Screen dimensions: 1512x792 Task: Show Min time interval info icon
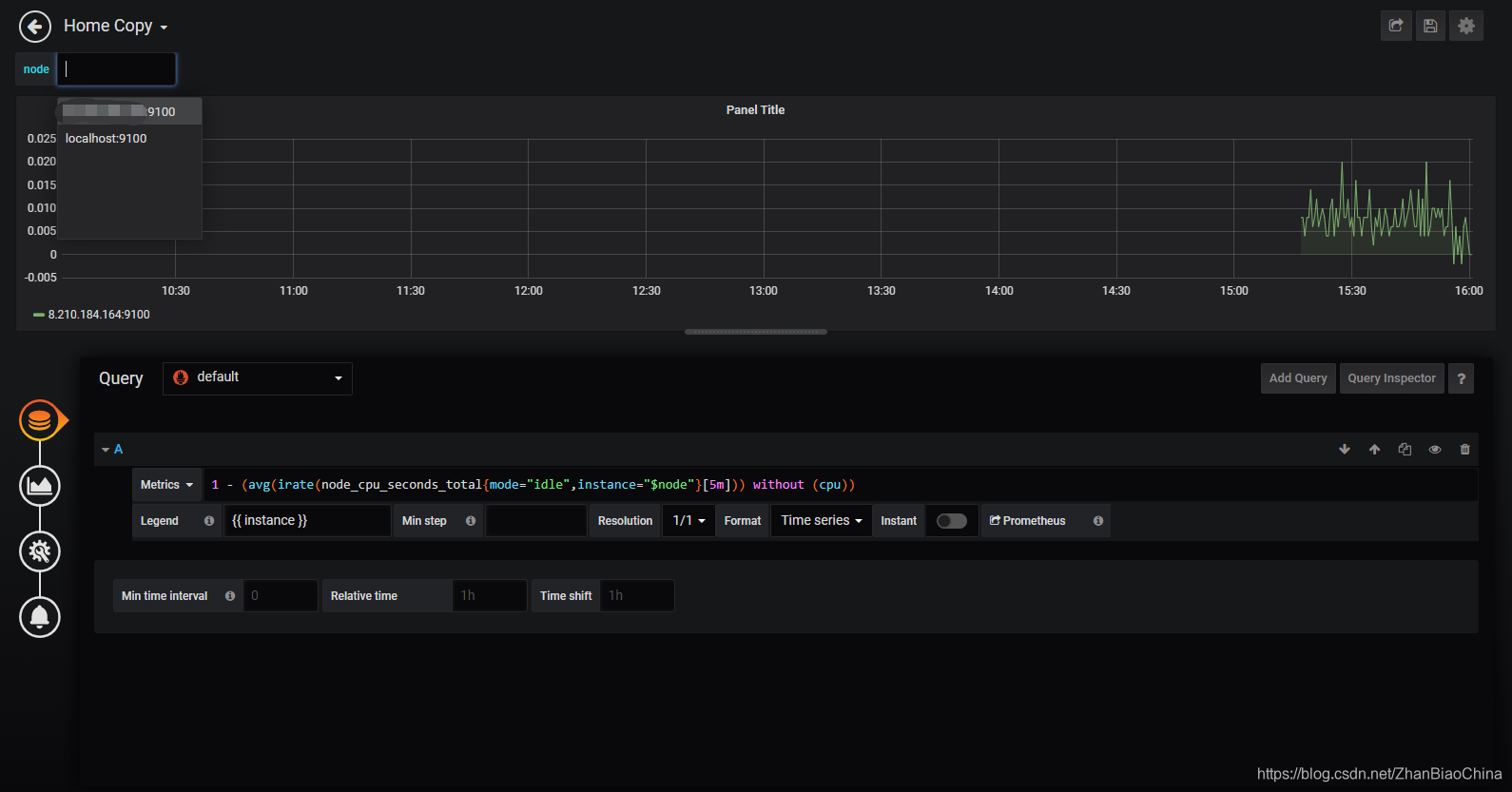click(x=230, y=596)
